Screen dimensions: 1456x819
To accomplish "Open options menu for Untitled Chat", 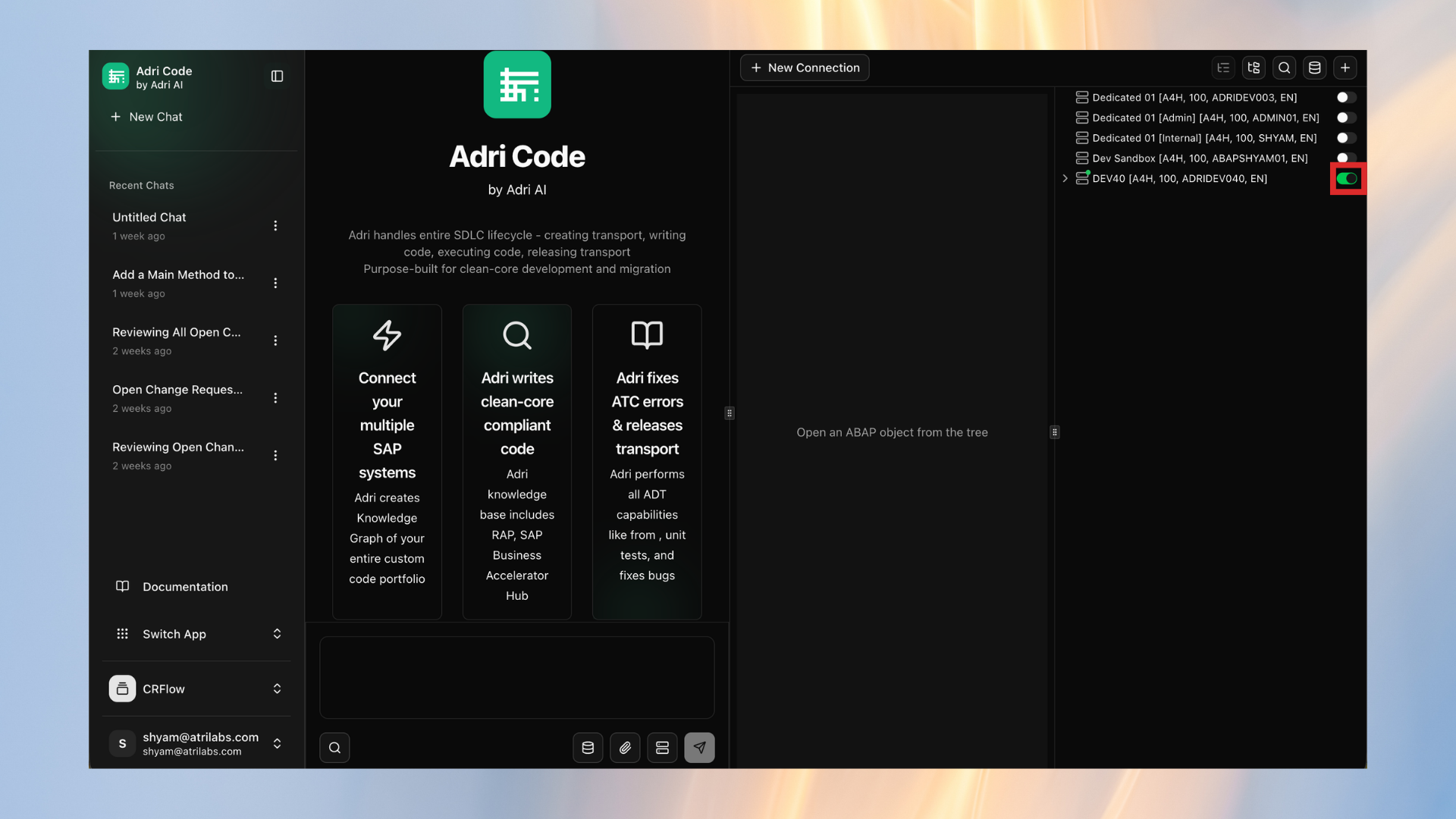I will 275,226.
